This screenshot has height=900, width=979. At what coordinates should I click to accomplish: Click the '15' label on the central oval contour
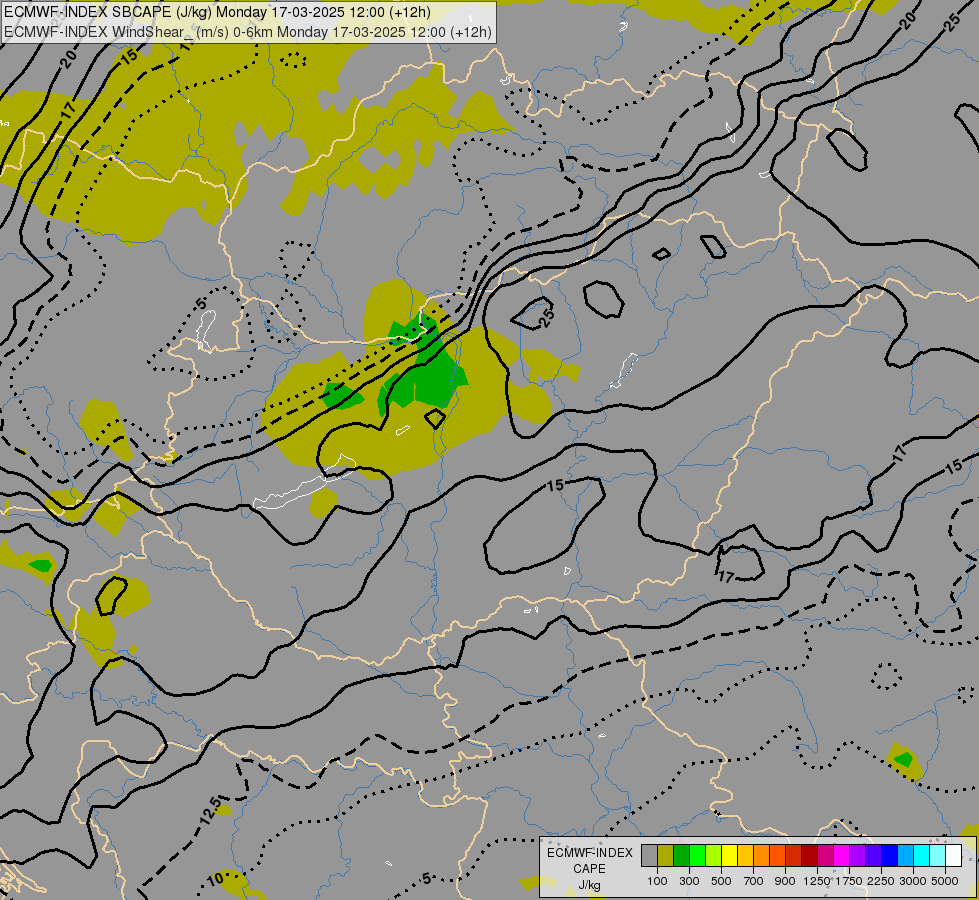pyautogui.click(x=555, y=485)
